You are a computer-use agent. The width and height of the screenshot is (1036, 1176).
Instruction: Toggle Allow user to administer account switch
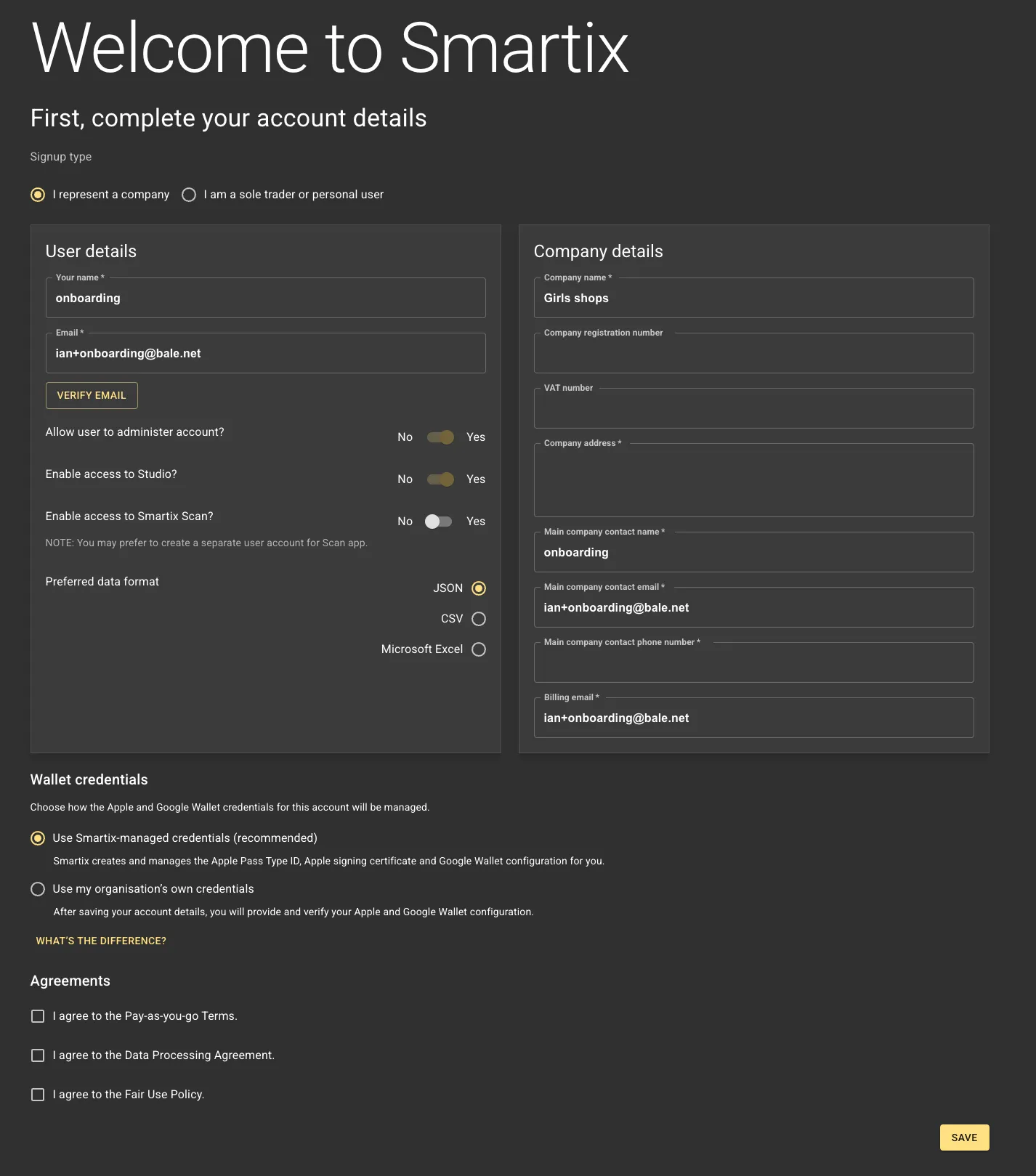pyautogui.click(x=440, y=437)
